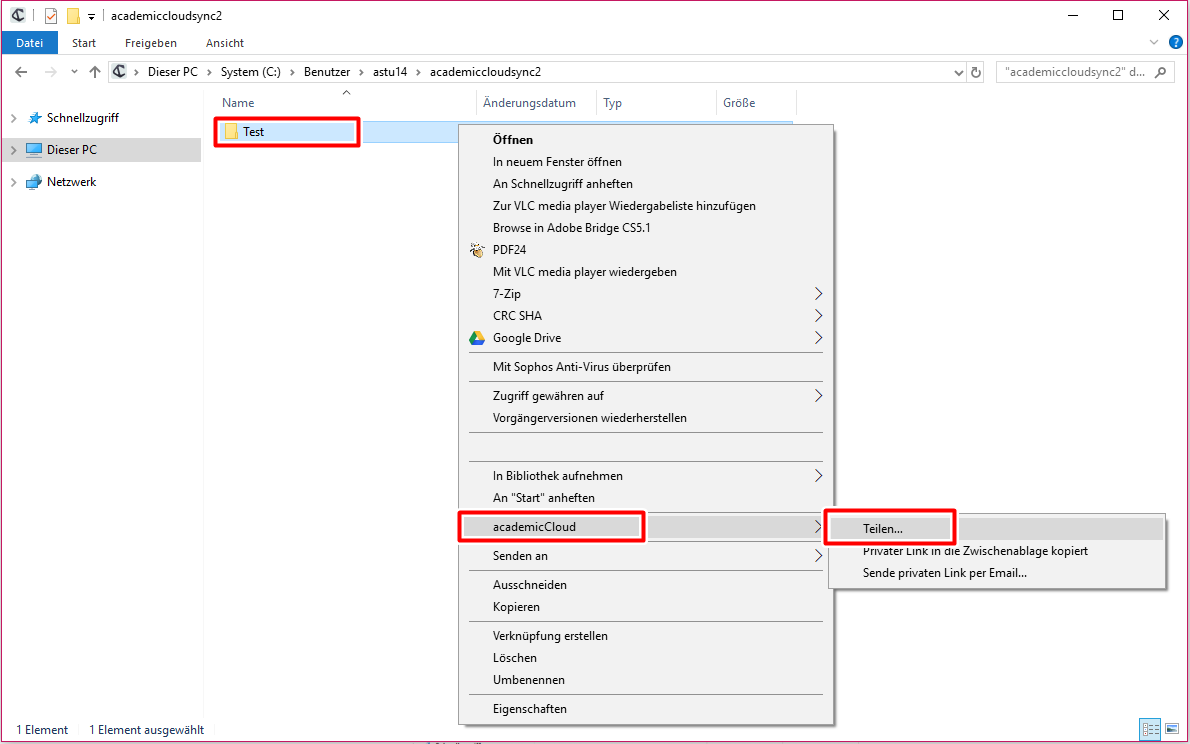Viewport: 1190px width, 744px height.
Task: Choose Teilen... in the academicCloud submenu
Action: click(883, 528)
